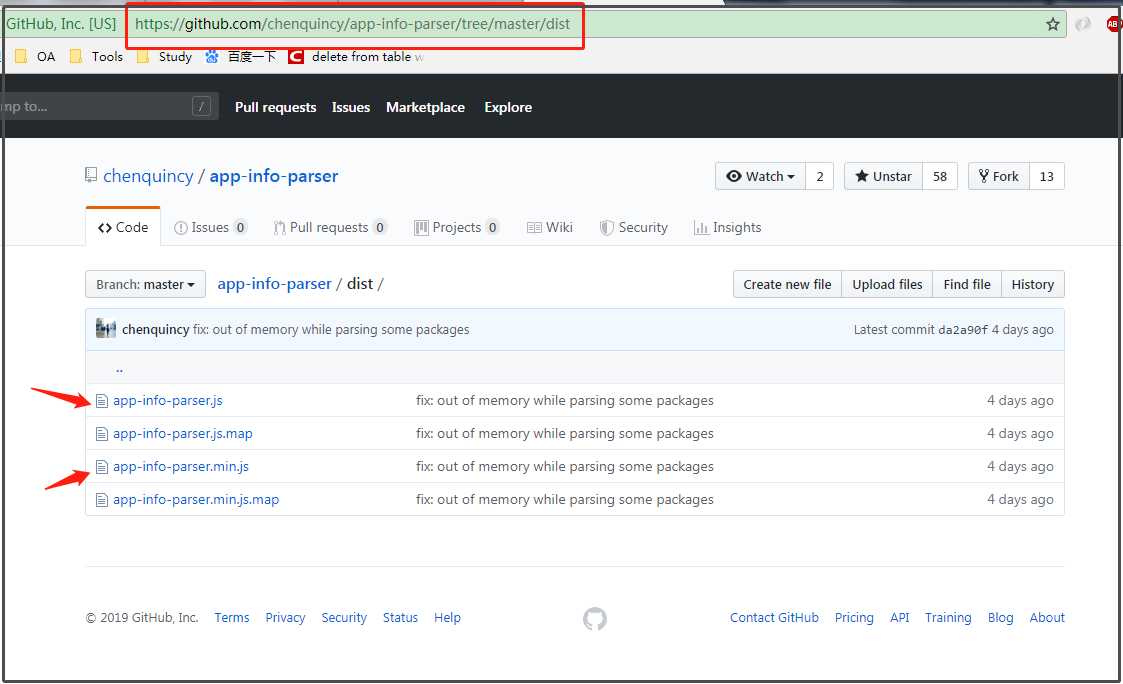Go to the chenquincy owner profile link

pos(148,176)
